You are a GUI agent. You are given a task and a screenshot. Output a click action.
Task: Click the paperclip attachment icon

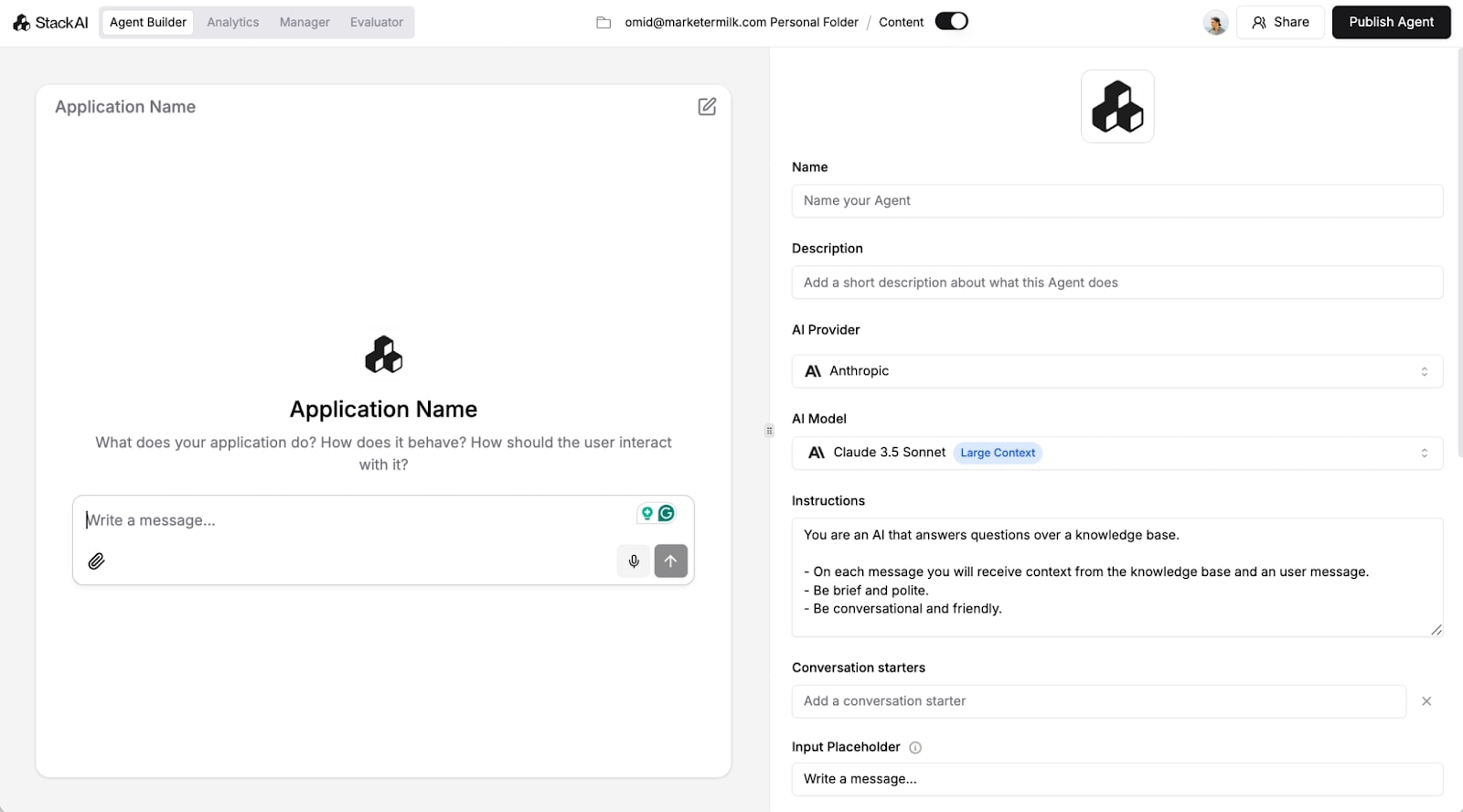coord(96,561)
